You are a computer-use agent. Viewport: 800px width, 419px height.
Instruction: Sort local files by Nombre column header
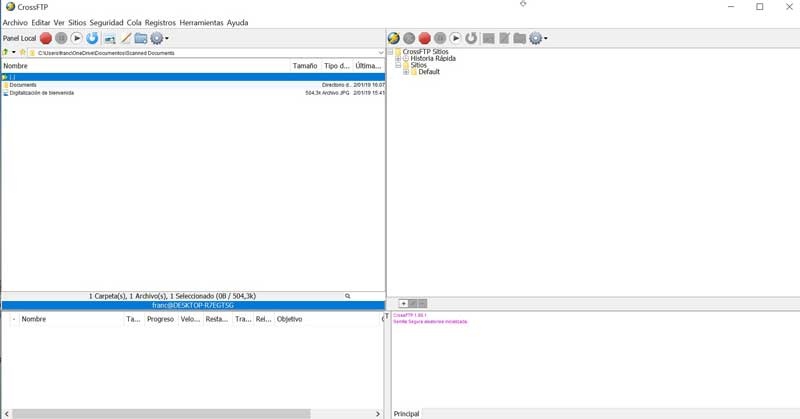pyautogui.click(x=145, y=66)
